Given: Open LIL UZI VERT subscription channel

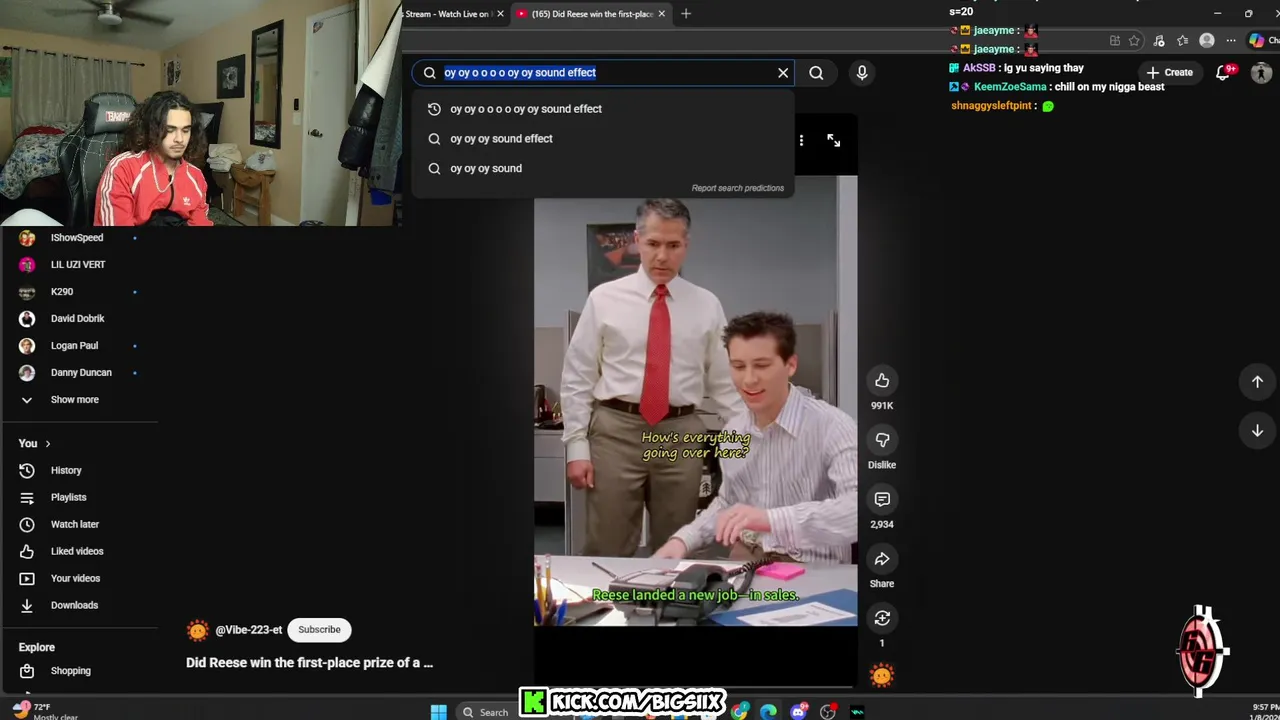Looking at the screenshot, I should (79, 265).
